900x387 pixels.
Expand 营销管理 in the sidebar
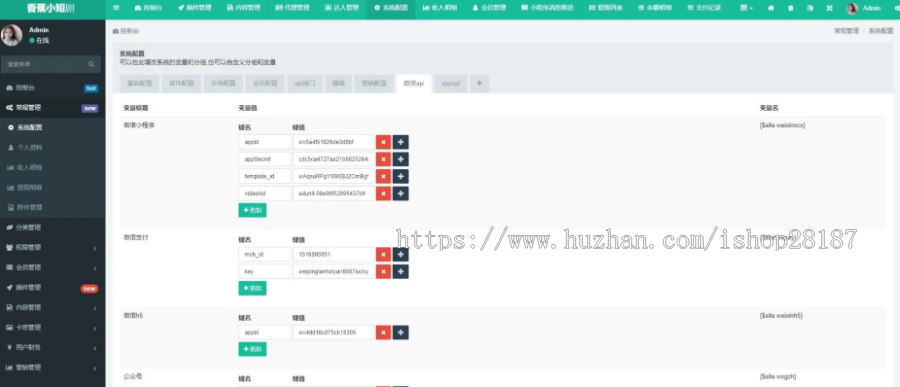tap(52, 367)
